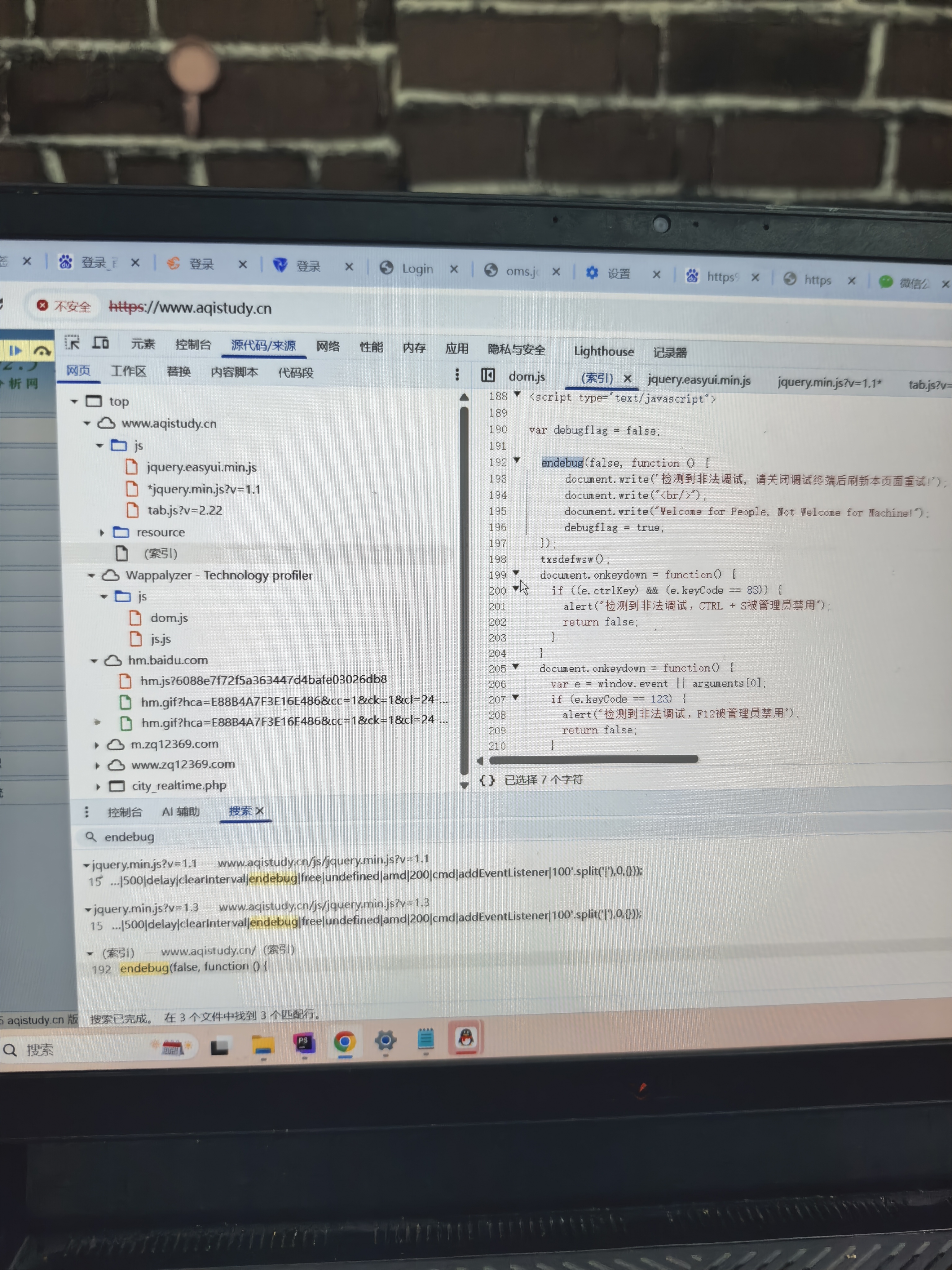Open the Lighthouse panel tab
Viewport: 952px width, 1270px height.
tap(604, 351)
